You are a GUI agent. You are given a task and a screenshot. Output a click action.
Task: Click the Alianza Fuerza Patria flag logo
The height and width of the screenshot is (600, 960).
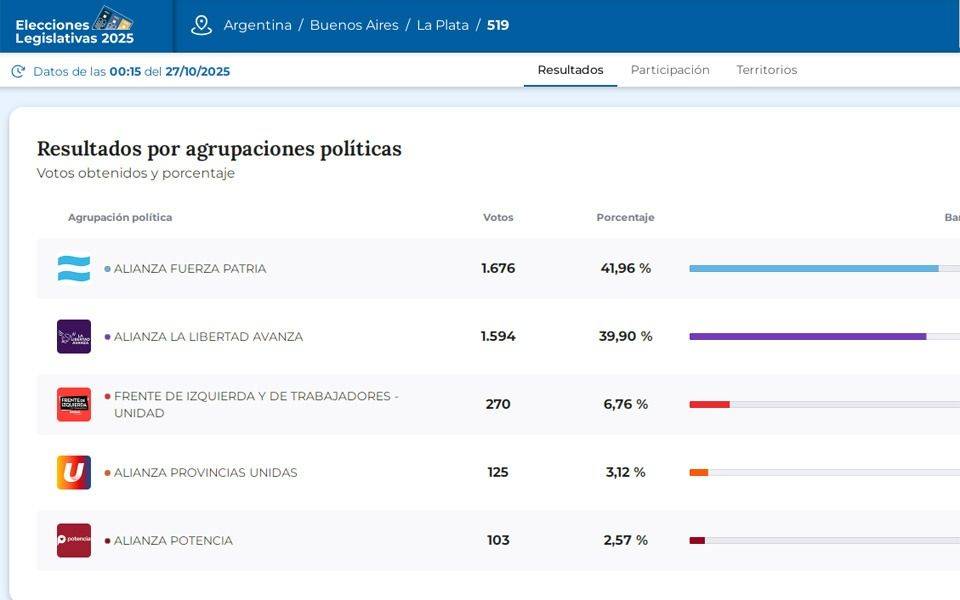74,268
